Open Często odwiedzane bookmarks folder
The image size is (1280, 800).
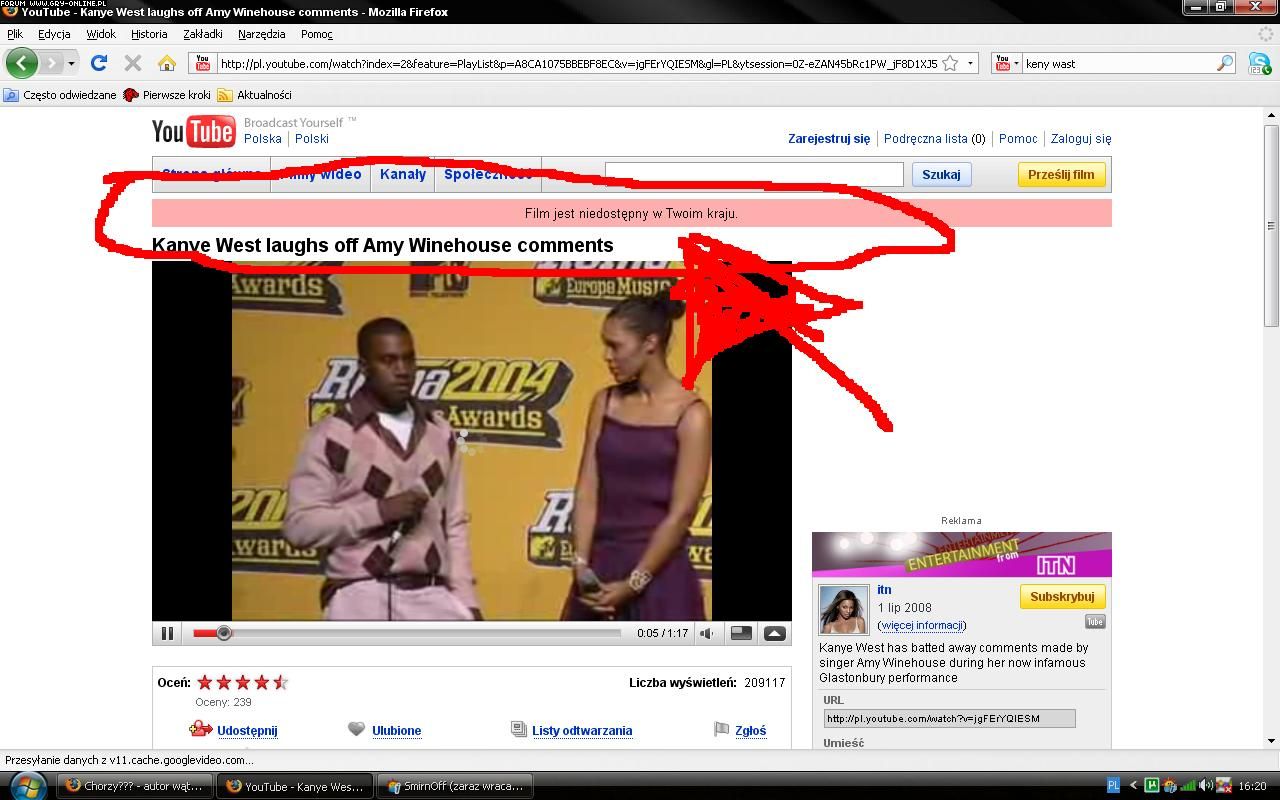pos(60,95)
